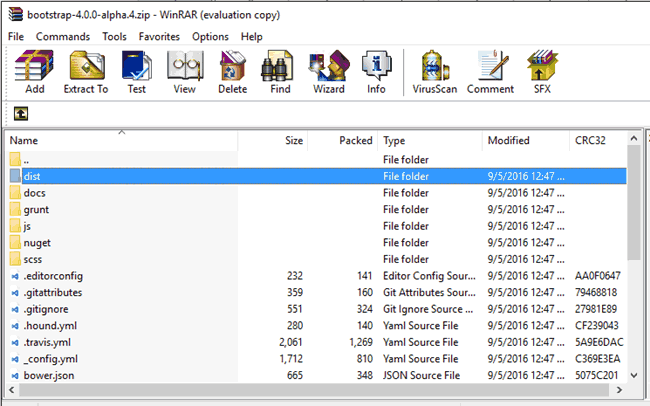Click the vertical scrollbar down arrow

[634, 375]
